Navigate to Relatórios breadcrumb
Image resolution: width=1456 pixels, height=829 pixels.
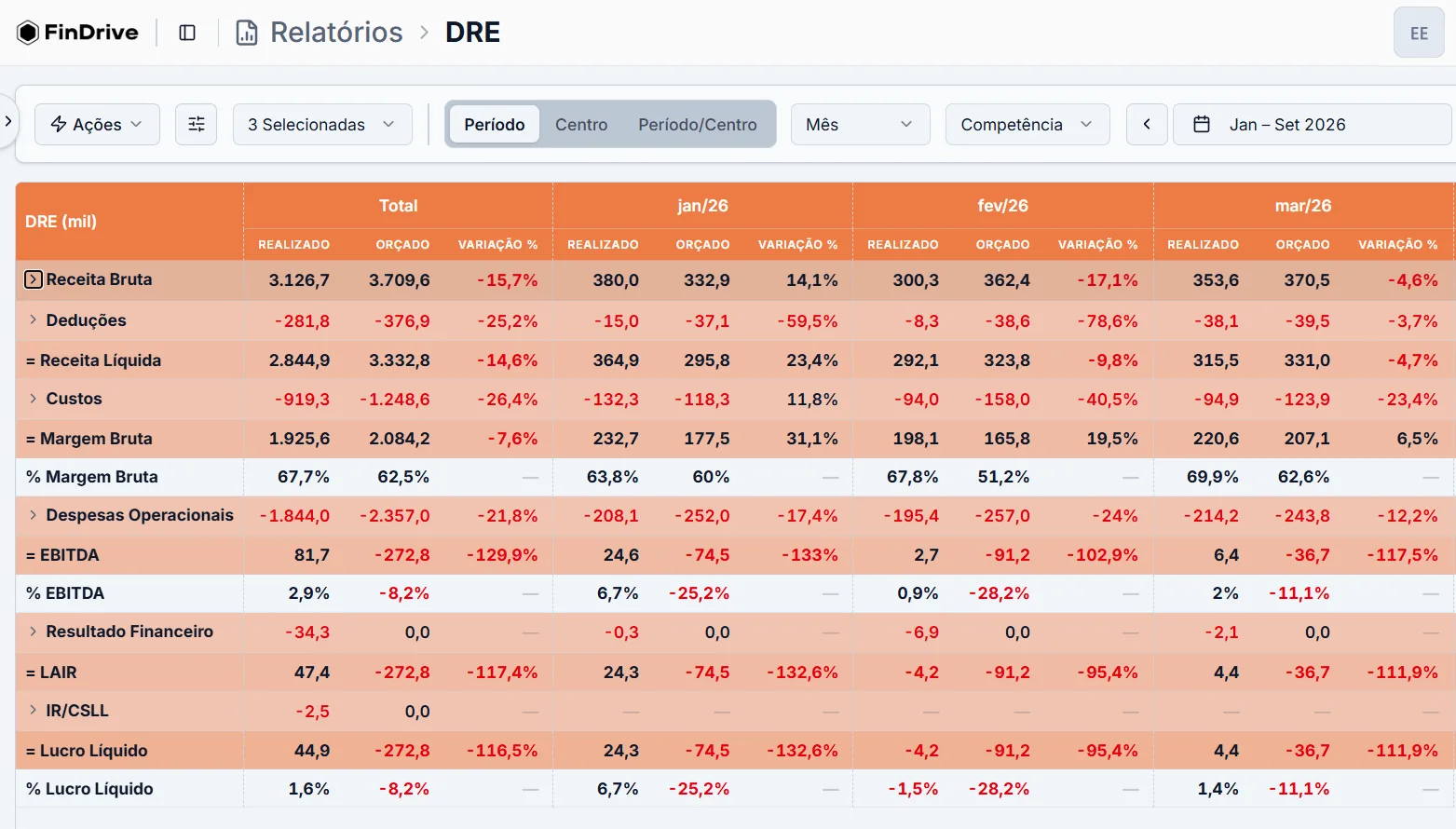(336, 33)
